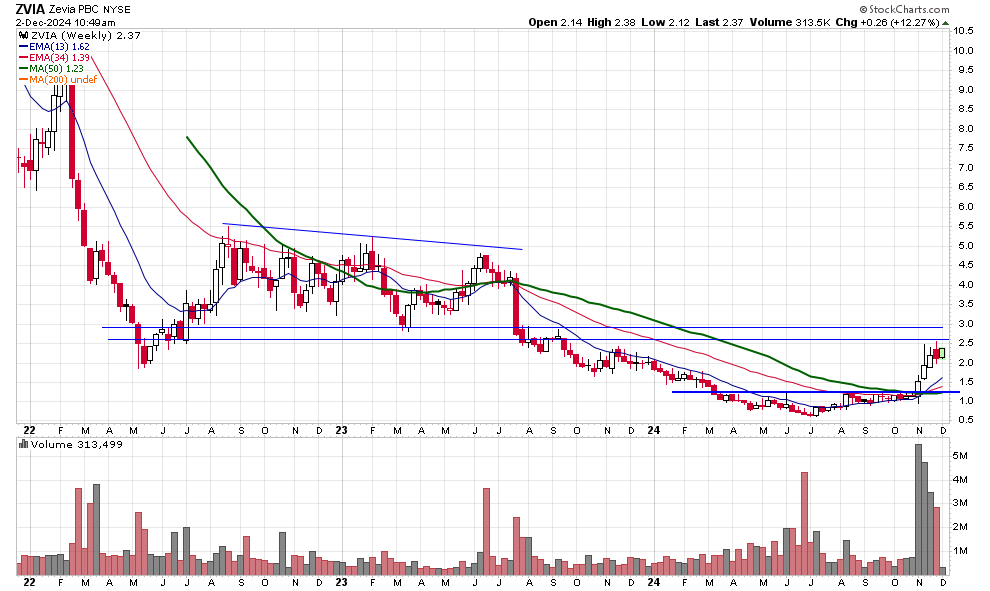Click the bold ZVIA ticker symbol title
This screenshot has height=591, width=990.
pyautogui.click(x=30, y=8)
